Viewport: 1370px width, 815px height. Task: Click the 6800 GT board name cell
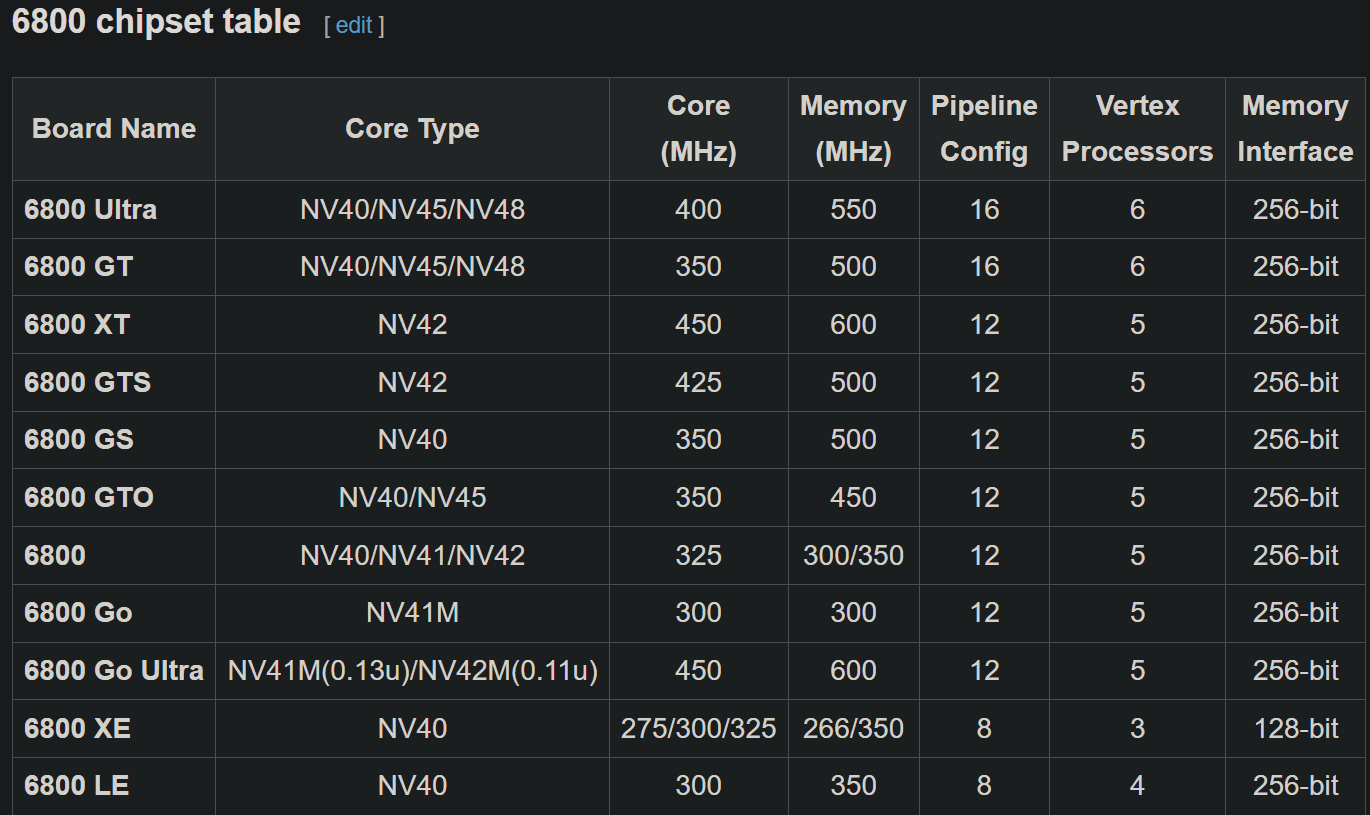78,267
